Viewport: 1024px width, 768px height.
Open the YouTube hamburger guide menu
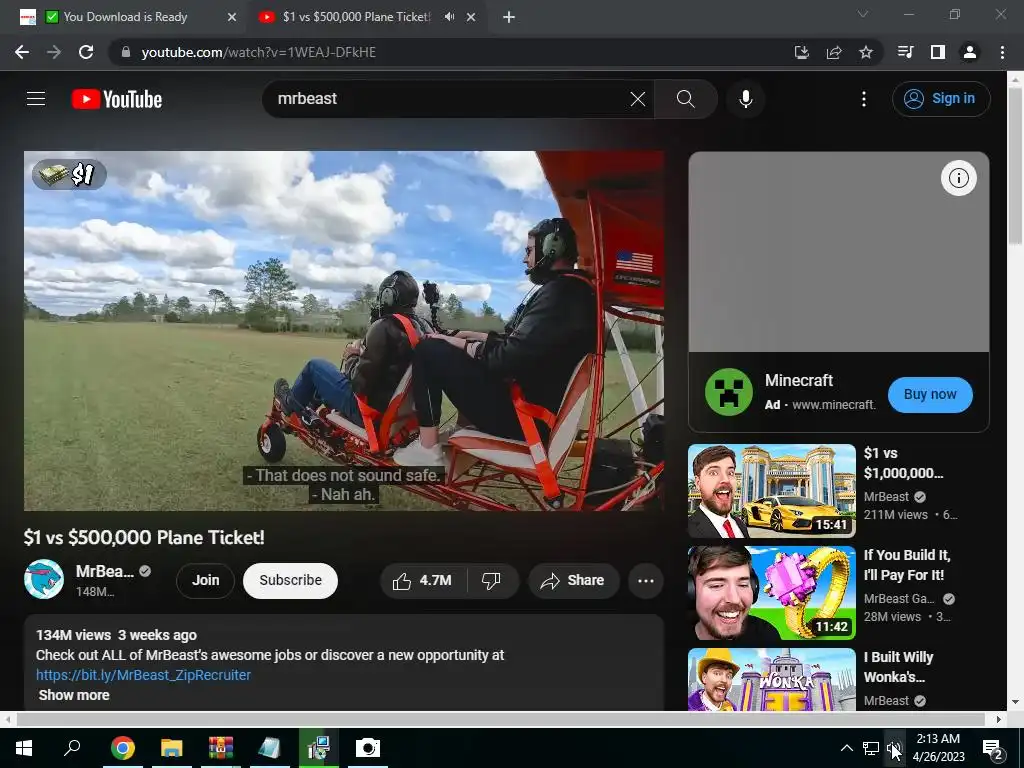click(x=36, y=99)
